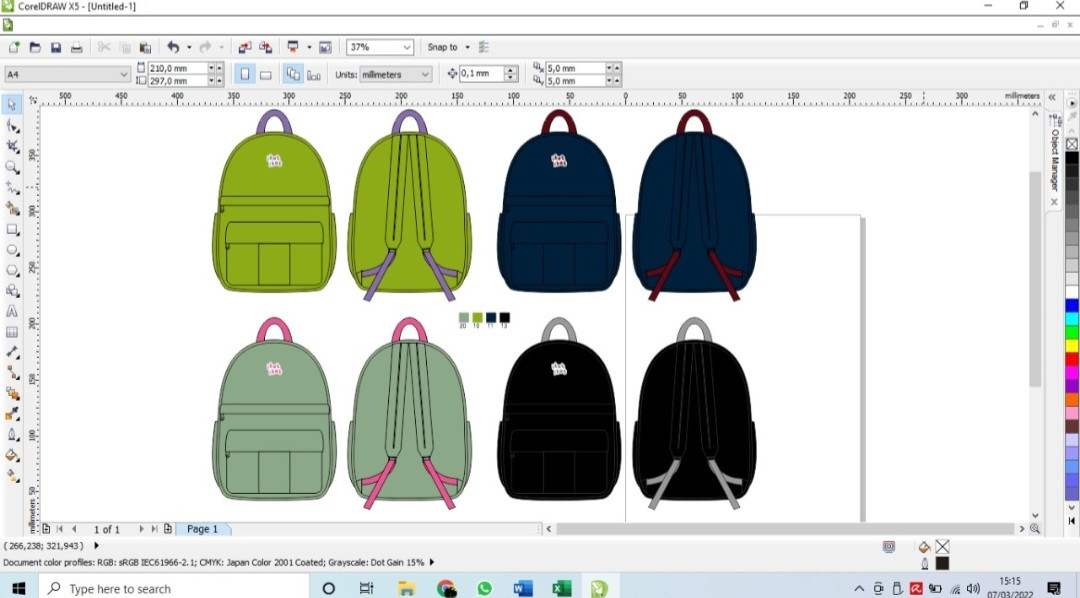The image size is (1080, 598).
Task: Click the Windows Type here to search box
Action: click(174, 588)
